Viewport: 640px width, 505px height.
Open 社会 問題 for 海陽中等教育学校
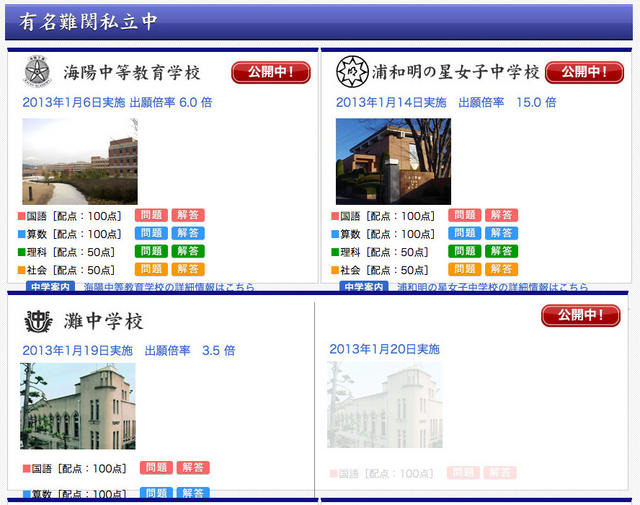point(151,269)
